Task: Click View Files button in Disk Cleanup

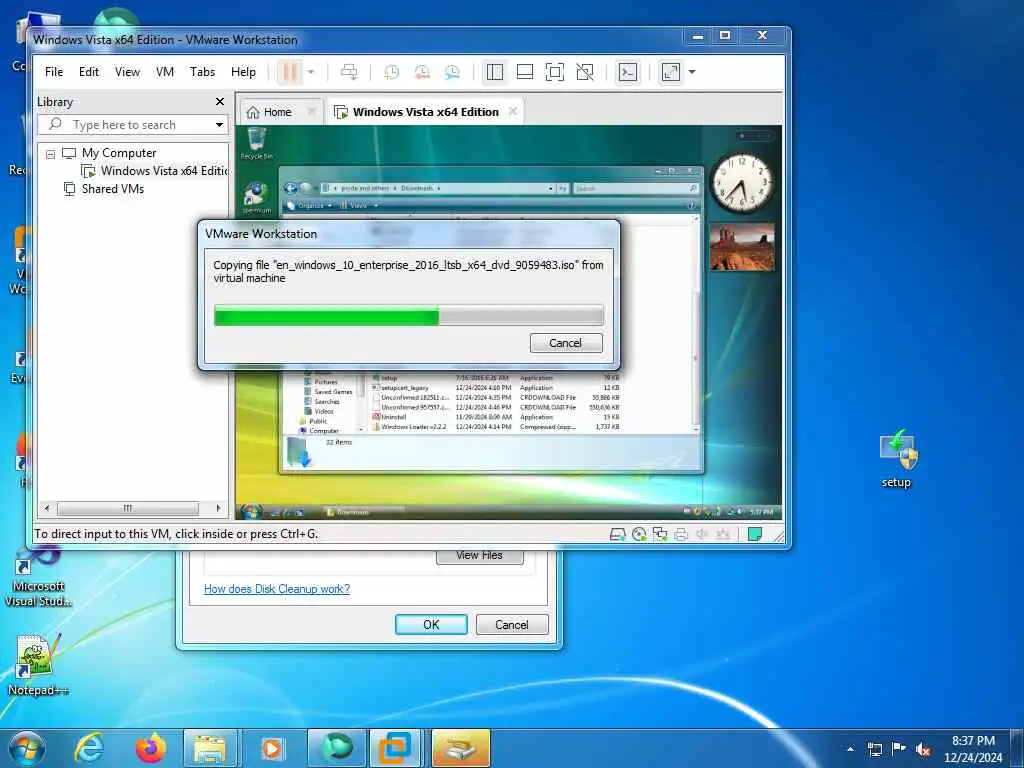Action: pos(479,556)
